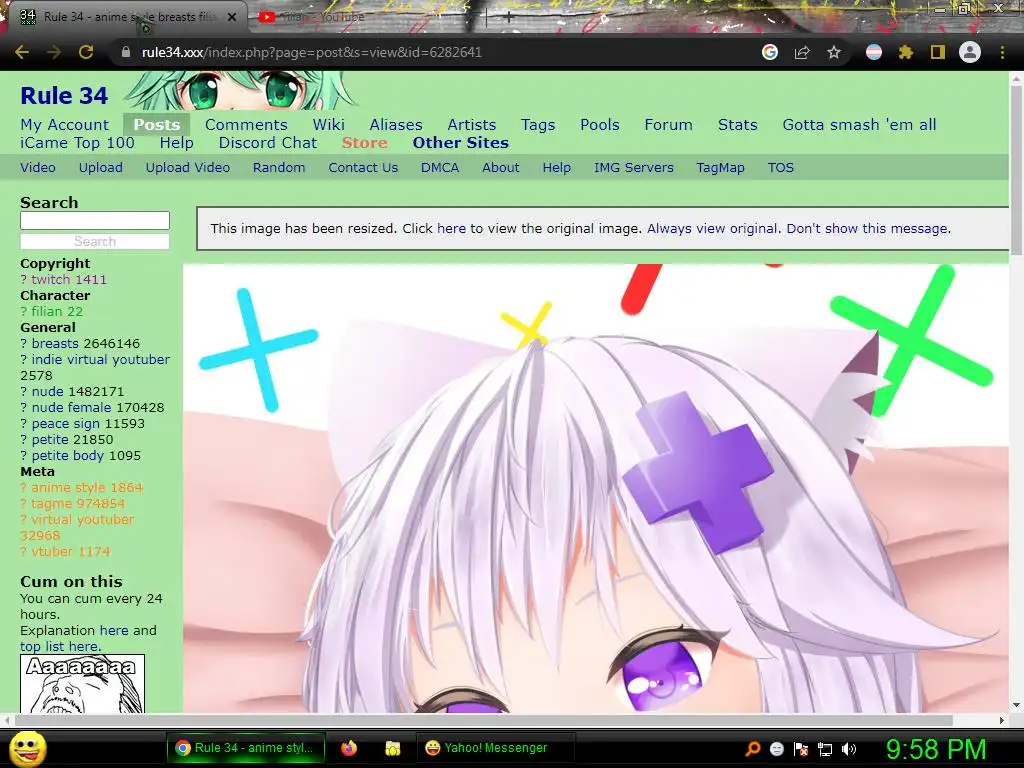
Task: Open the Aliases page
Action: pyautogui.click(x=396, y=125)
